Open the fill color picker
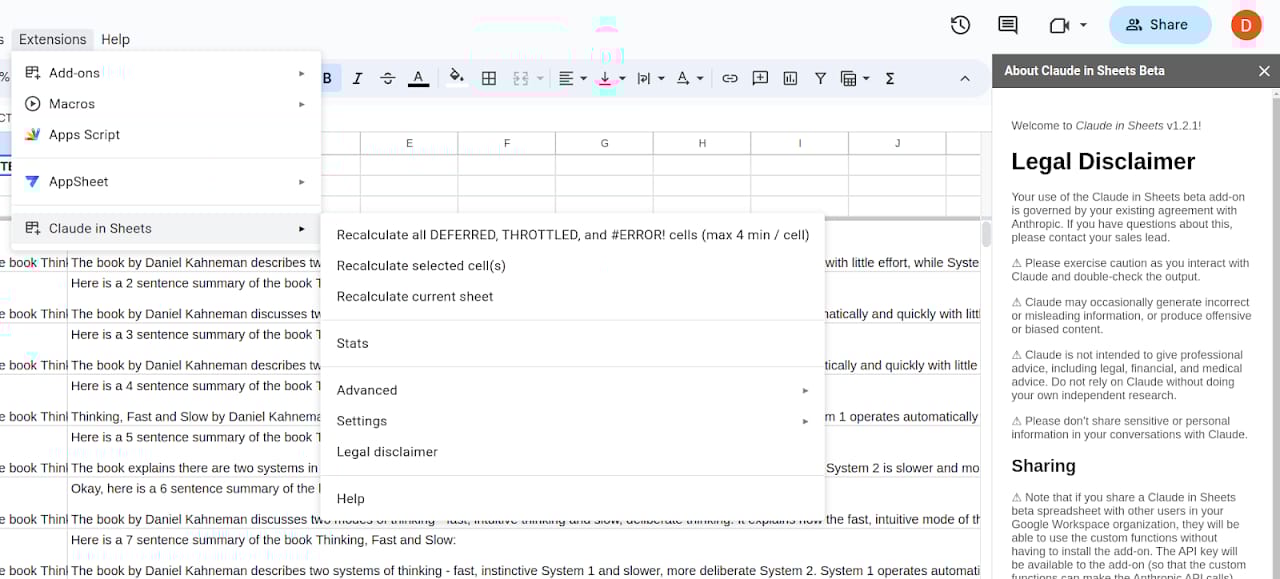This screenshot has height=579, width=1280. tap(457, 78)
